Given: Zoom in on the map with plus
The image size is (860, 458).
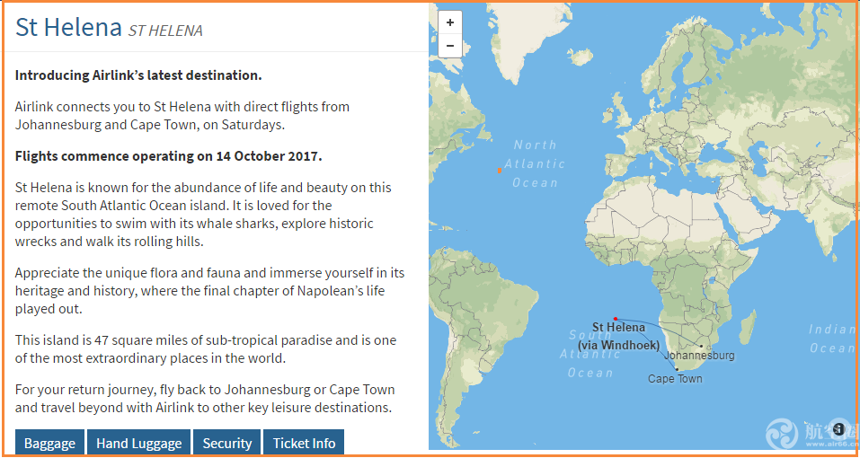Looking at the screenshot, I should pos(450,22).
